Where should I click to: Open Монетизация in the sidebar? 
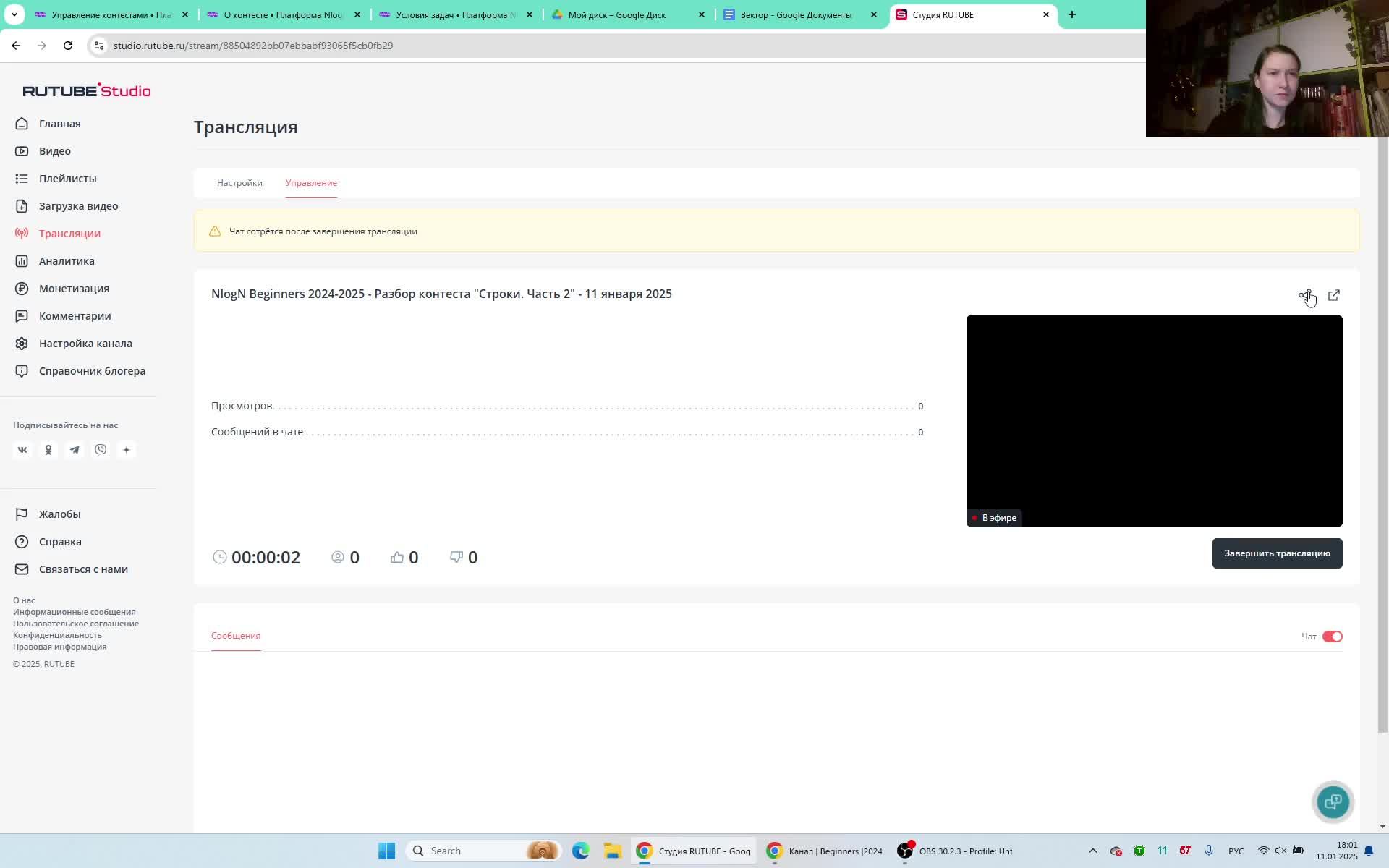[74, 289]
